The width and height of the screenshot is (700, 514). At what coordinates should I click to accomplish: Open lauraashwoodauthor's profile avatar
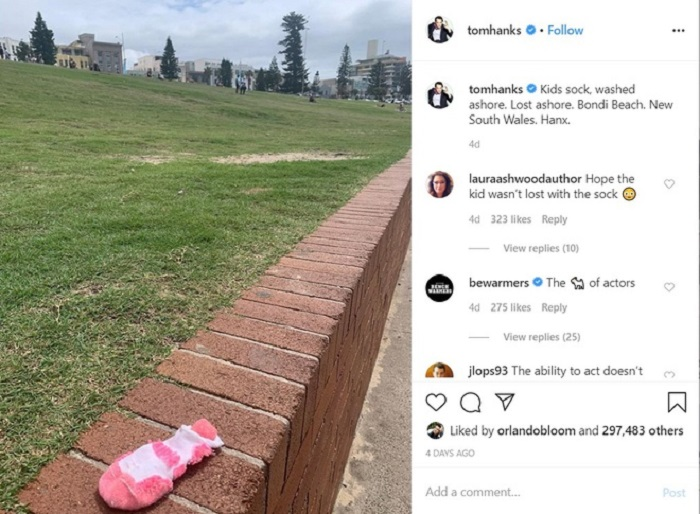tap(440, 184)
